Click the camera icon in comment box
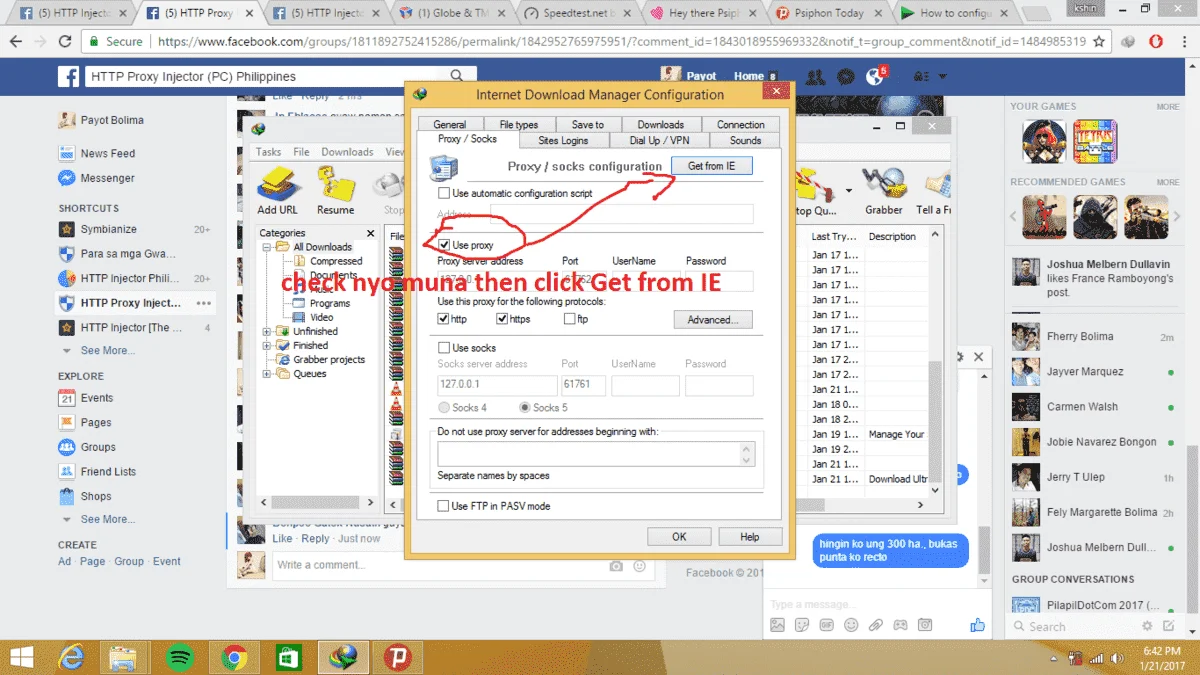Image resolution: width=1200 pixels, height=675 pixels. tap(617, 565)
